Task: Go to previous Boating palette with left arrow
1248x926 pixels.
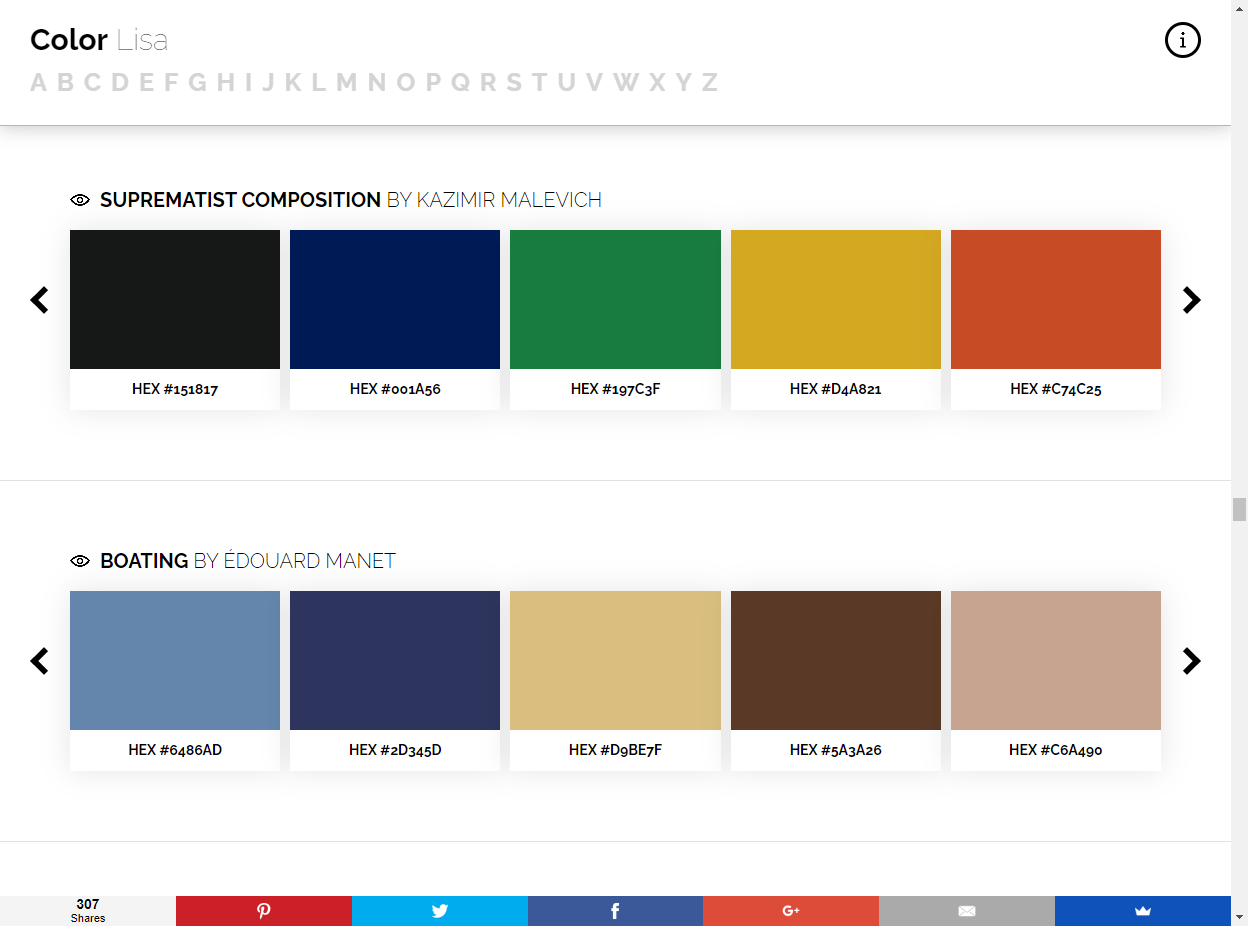Action: click(x=39, y=661)
